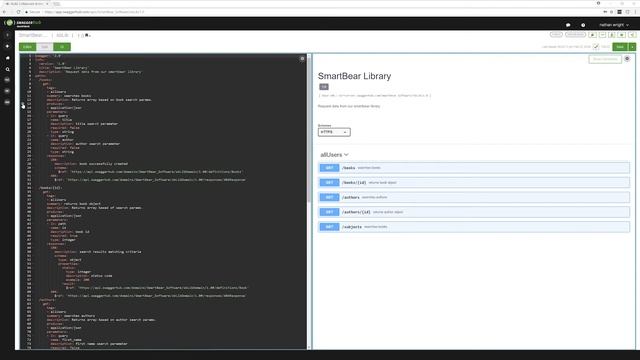This screenshot has height=360, width=640.
Task: Click the plus create-new icon in sidebar
Action: 7,47
